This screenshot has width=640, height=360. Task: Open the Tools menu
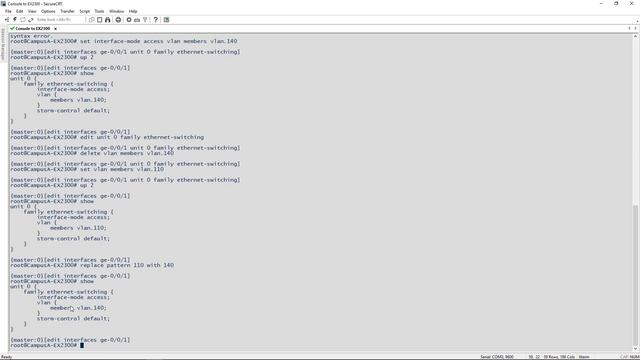99,11
